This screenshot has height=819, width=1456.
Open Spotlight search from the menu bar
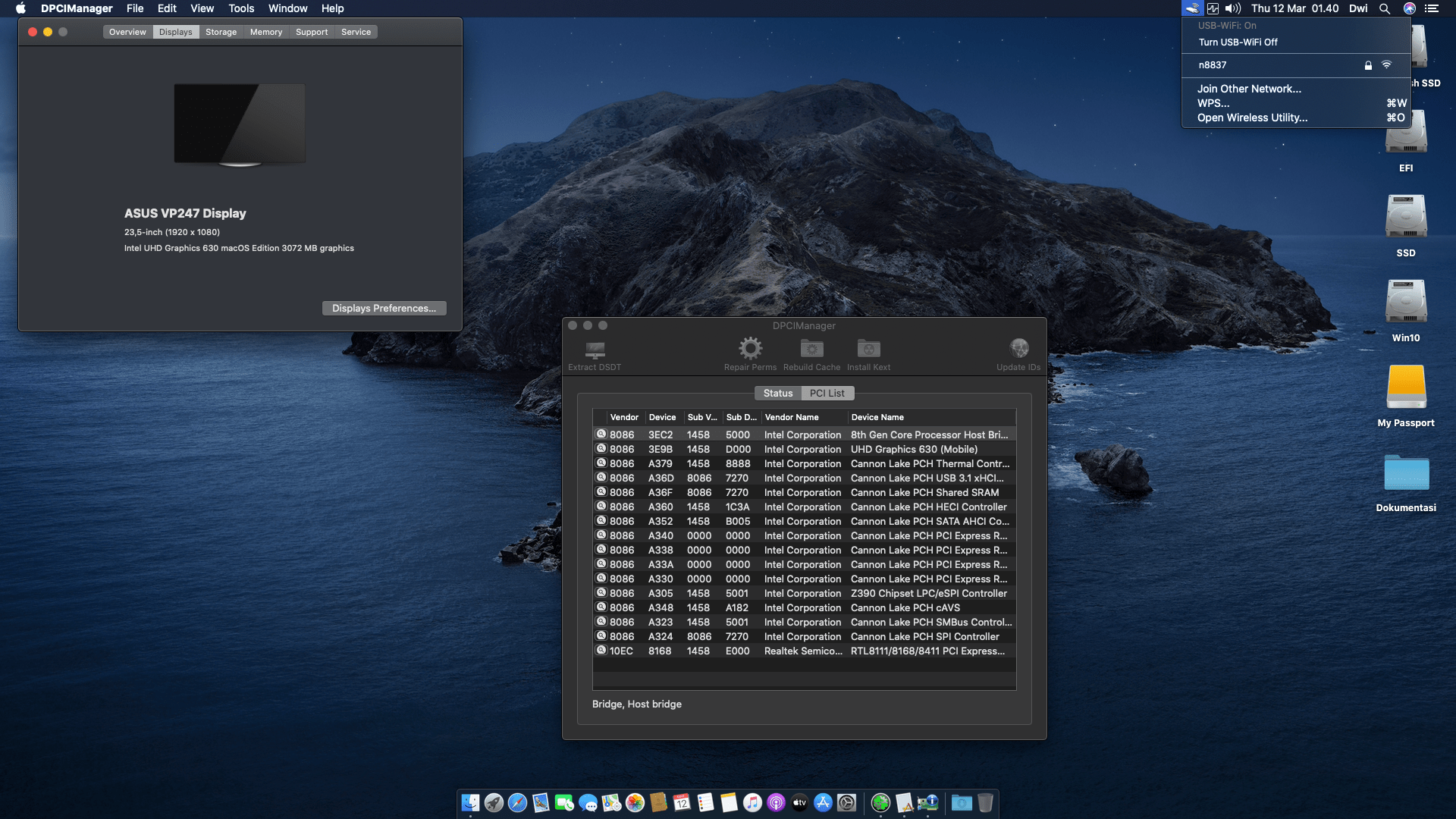(x=1384, y=8)
